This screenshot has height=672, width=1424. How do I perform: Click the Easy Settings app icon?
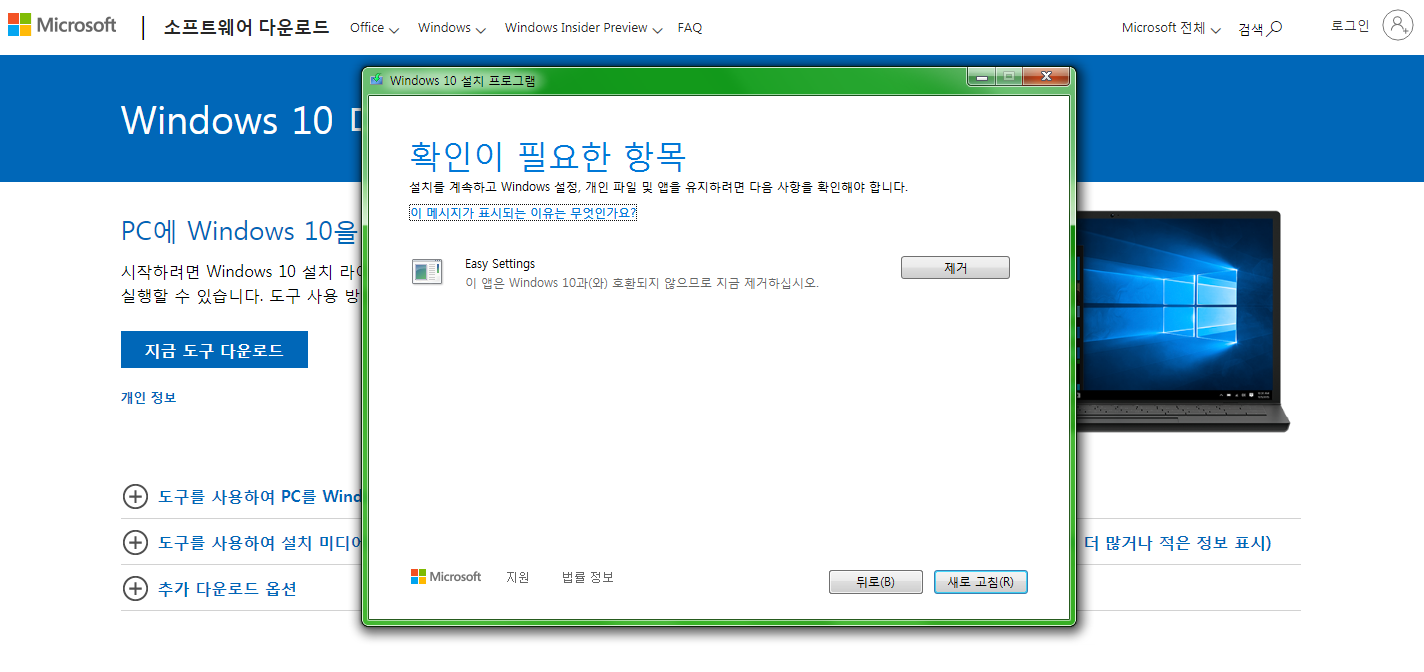pyautogui.click(x=427, y=271)
